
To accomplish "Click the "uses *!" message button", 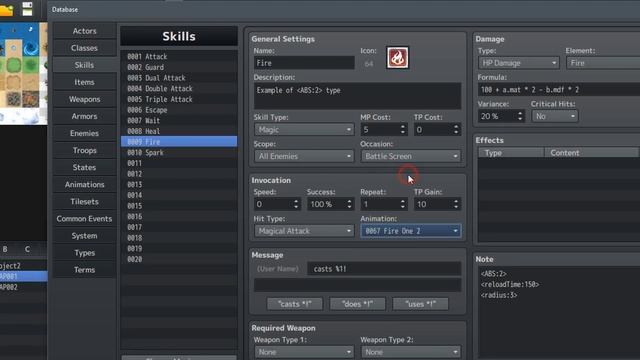I will [x=420, y=304].
